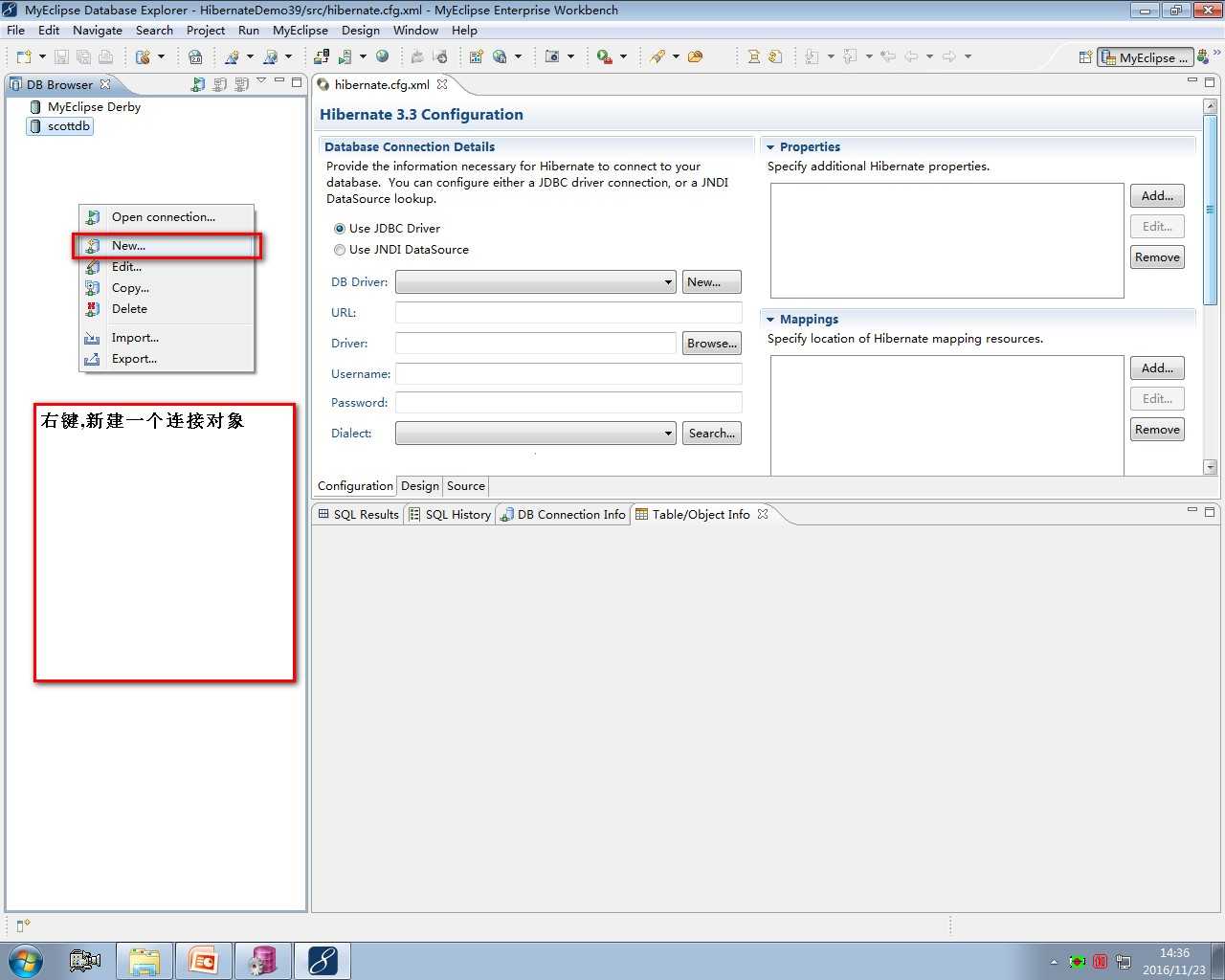Click the MyEclipse perspective button
This screenshot has height=980, width=1225.
pyautogui.click(x=1145, y=57)
